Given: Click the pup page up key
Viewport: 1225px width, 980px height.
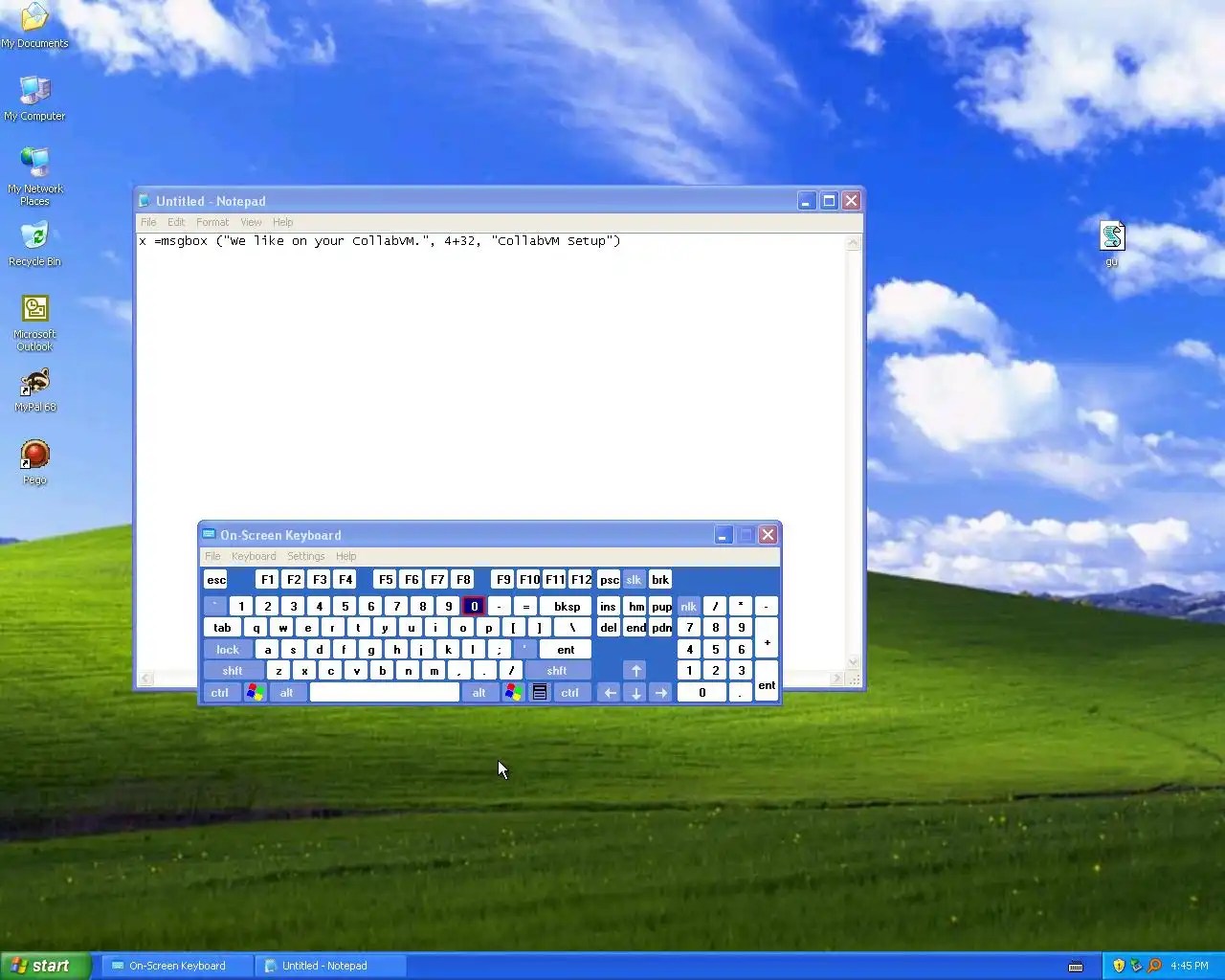Looking at the screenshot, I should [x=661, y=606].
